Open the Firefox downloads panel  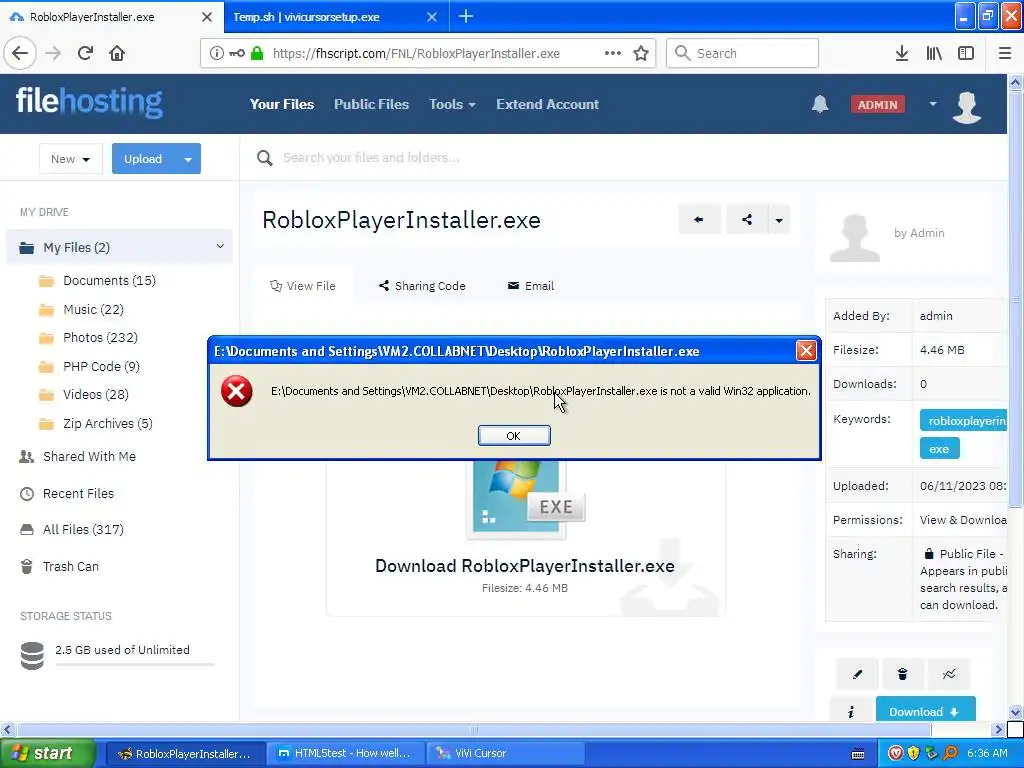(902, 53)
